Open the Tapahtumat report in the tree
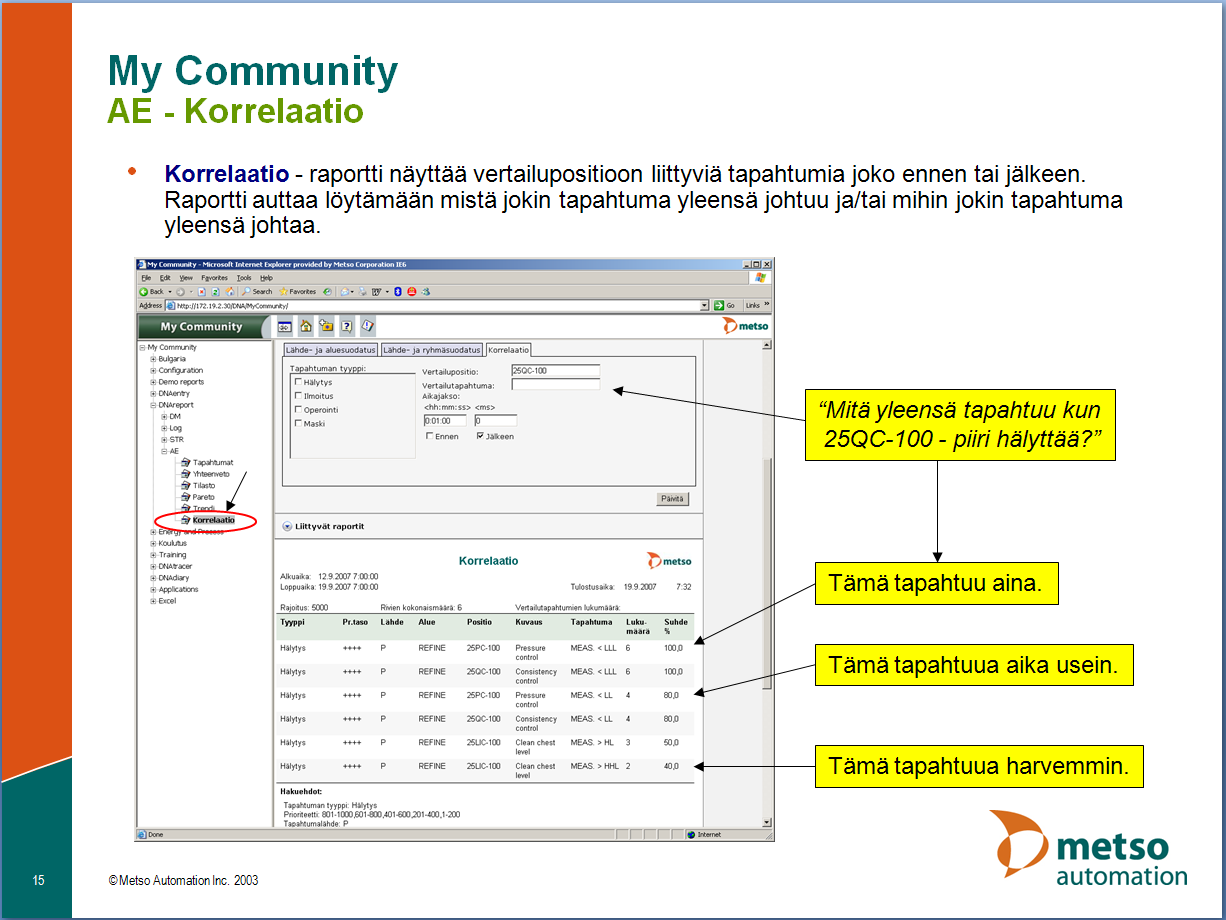This screenshot has width=1226, height=920. [213, 462]
